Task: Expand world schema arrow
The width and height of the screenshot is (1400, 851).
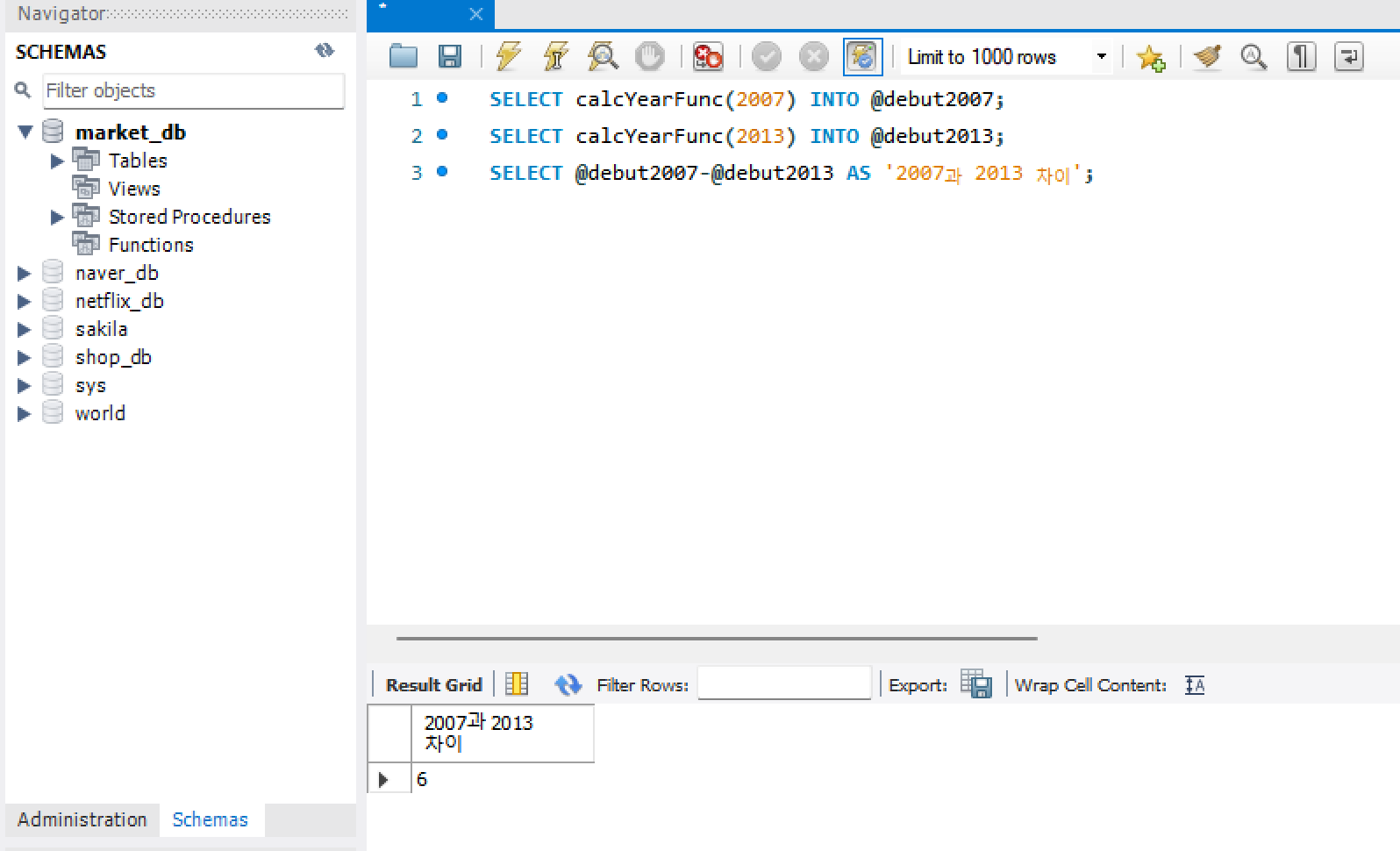Action: tap(25, 413)
